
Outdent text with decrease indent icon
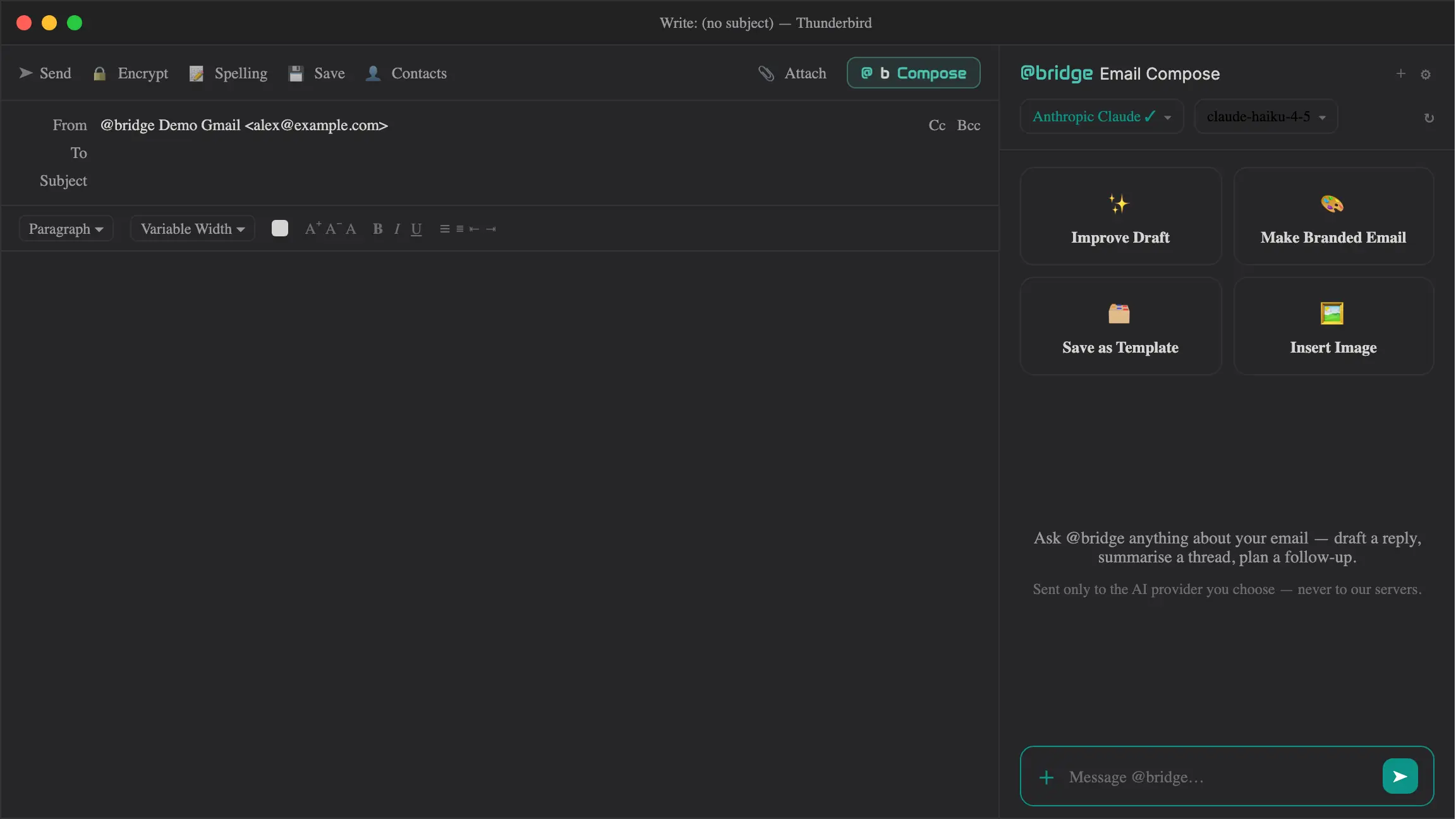pos(474,229)
